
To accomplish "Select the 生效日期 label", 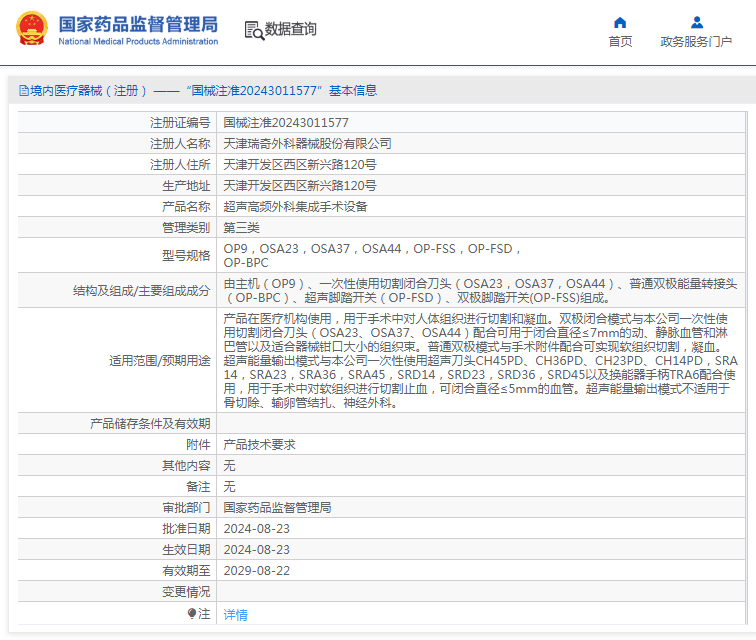I will coord(186,549).
